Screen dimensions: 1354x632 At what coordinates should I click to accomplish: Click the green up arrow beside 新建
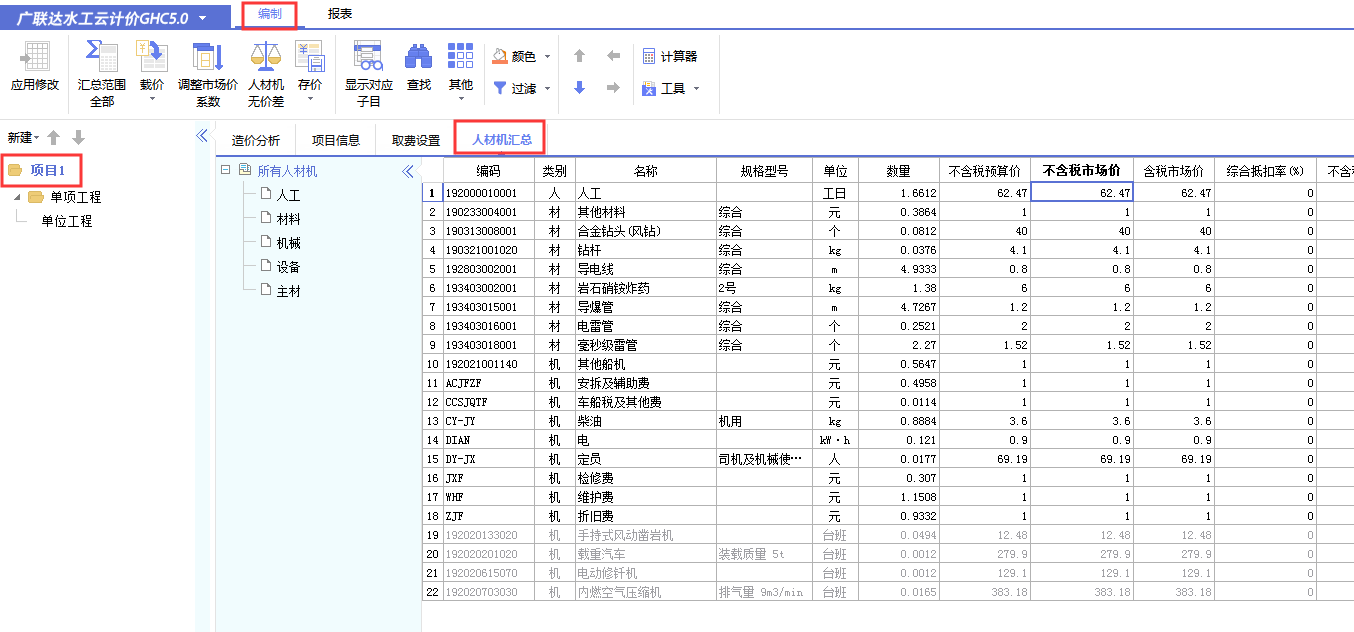pyautogui.click(x=52, y=138)
